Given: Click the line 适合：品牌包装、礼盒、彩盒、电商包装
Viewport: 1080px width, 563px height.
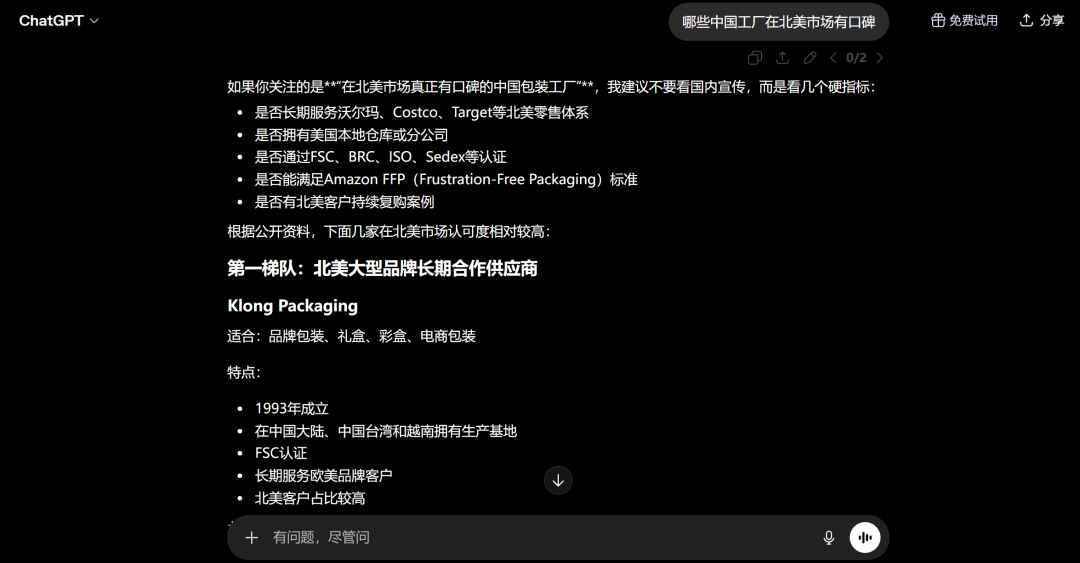Looking at the screenshot, I should coord(351,336).
